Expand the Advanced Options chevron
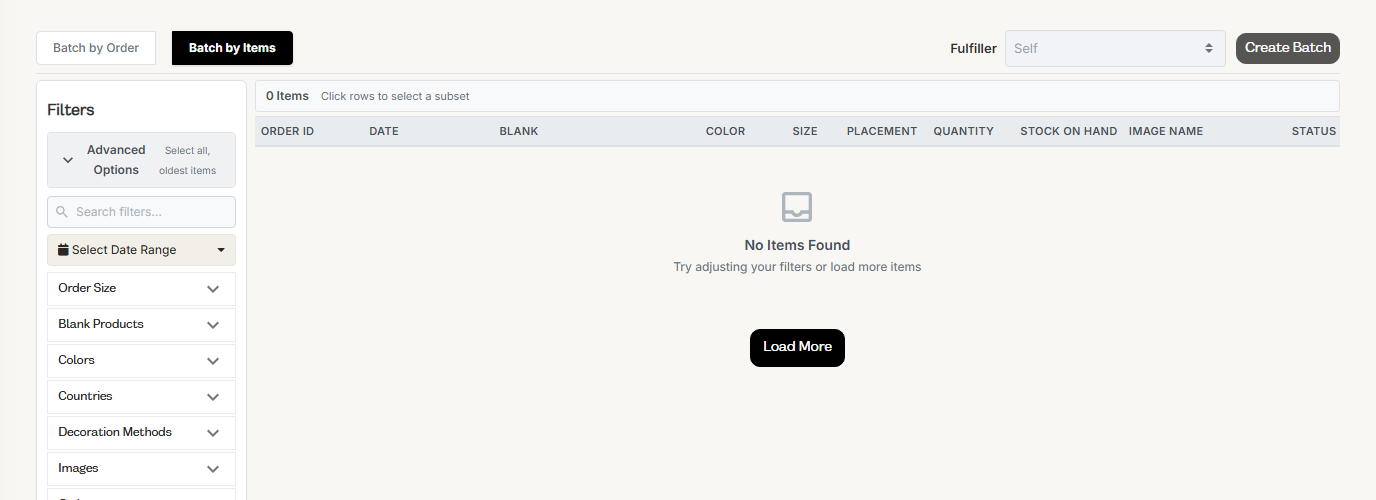Screen dimensions: 1376x500 (68, 160)
